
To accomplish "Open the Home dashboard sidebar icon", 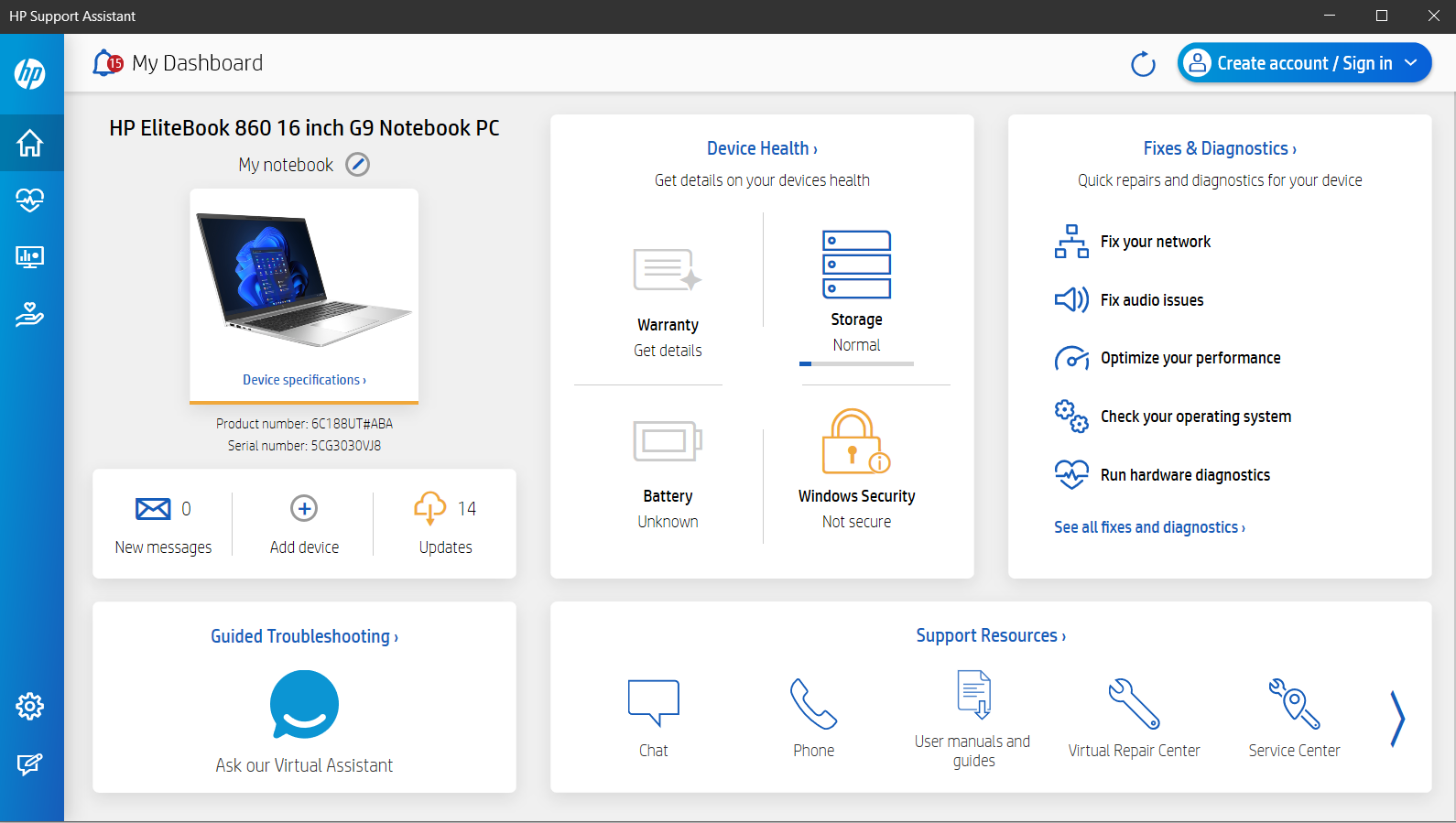I will pyautogui.click(x=30, y=143).
